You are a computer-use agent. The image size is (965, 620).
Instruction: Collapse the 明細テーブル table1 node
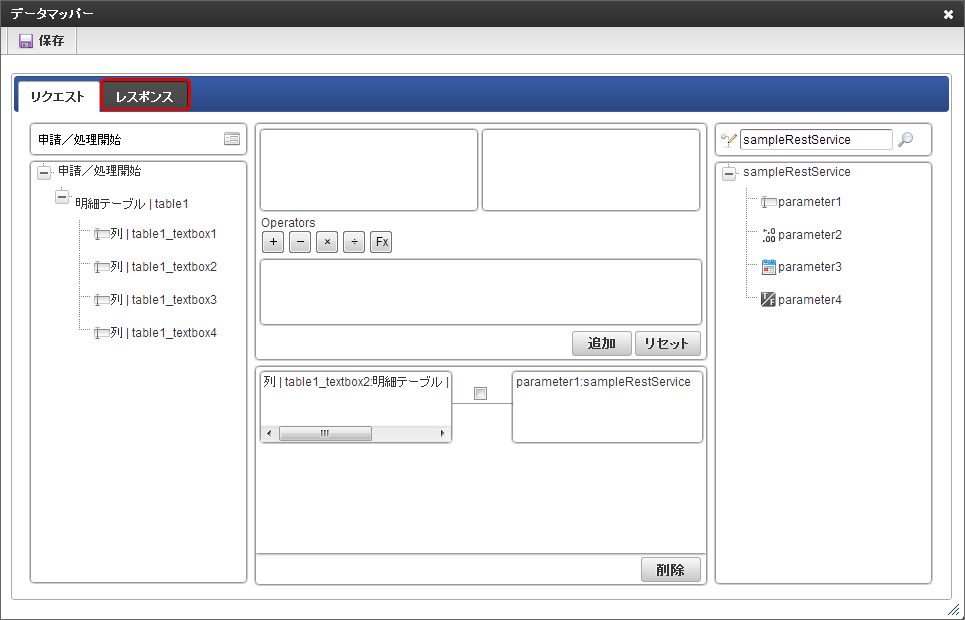(x=62, y=197)
